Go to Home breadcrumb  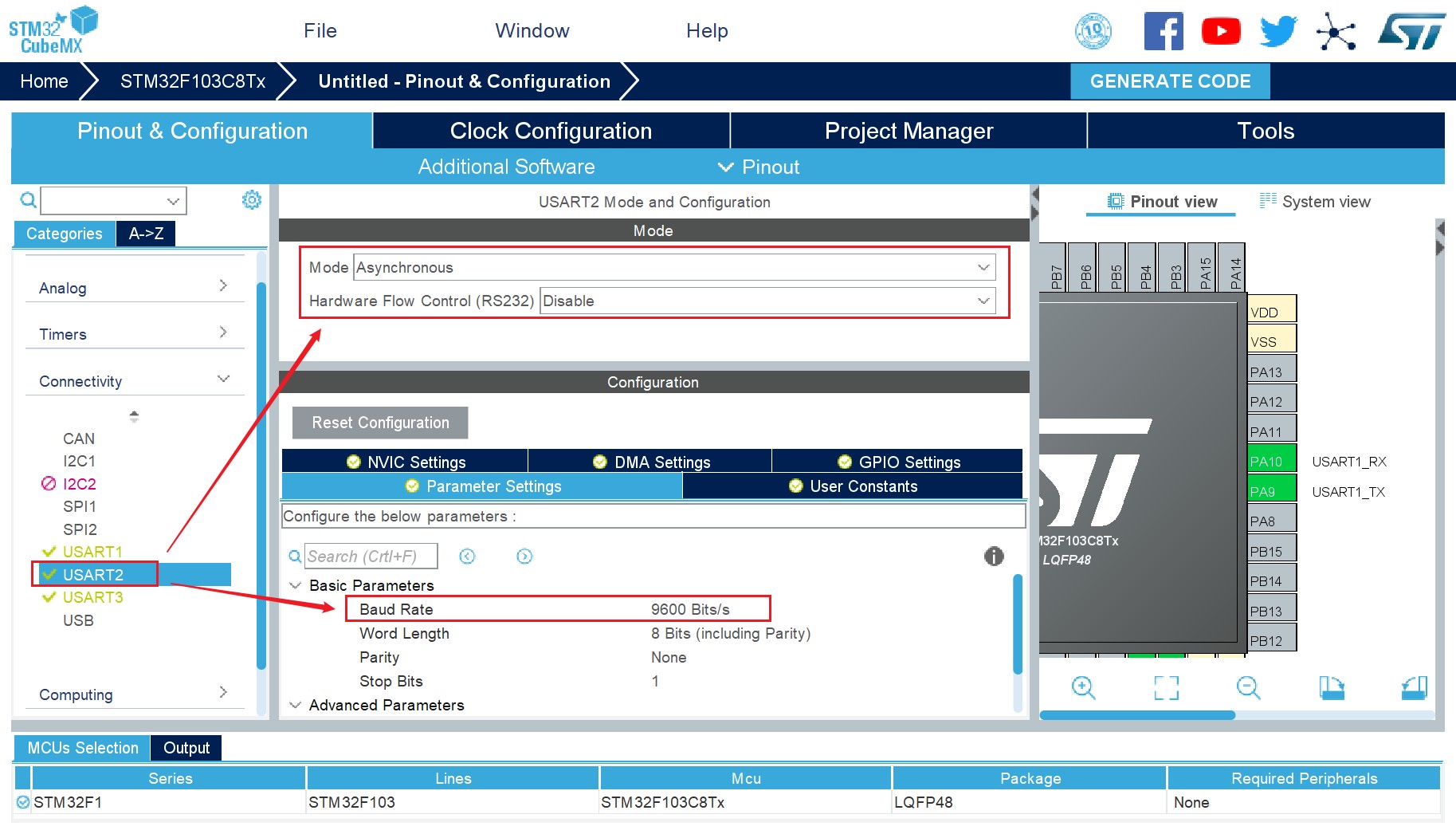pyautogui.click(x=44, y=81)
